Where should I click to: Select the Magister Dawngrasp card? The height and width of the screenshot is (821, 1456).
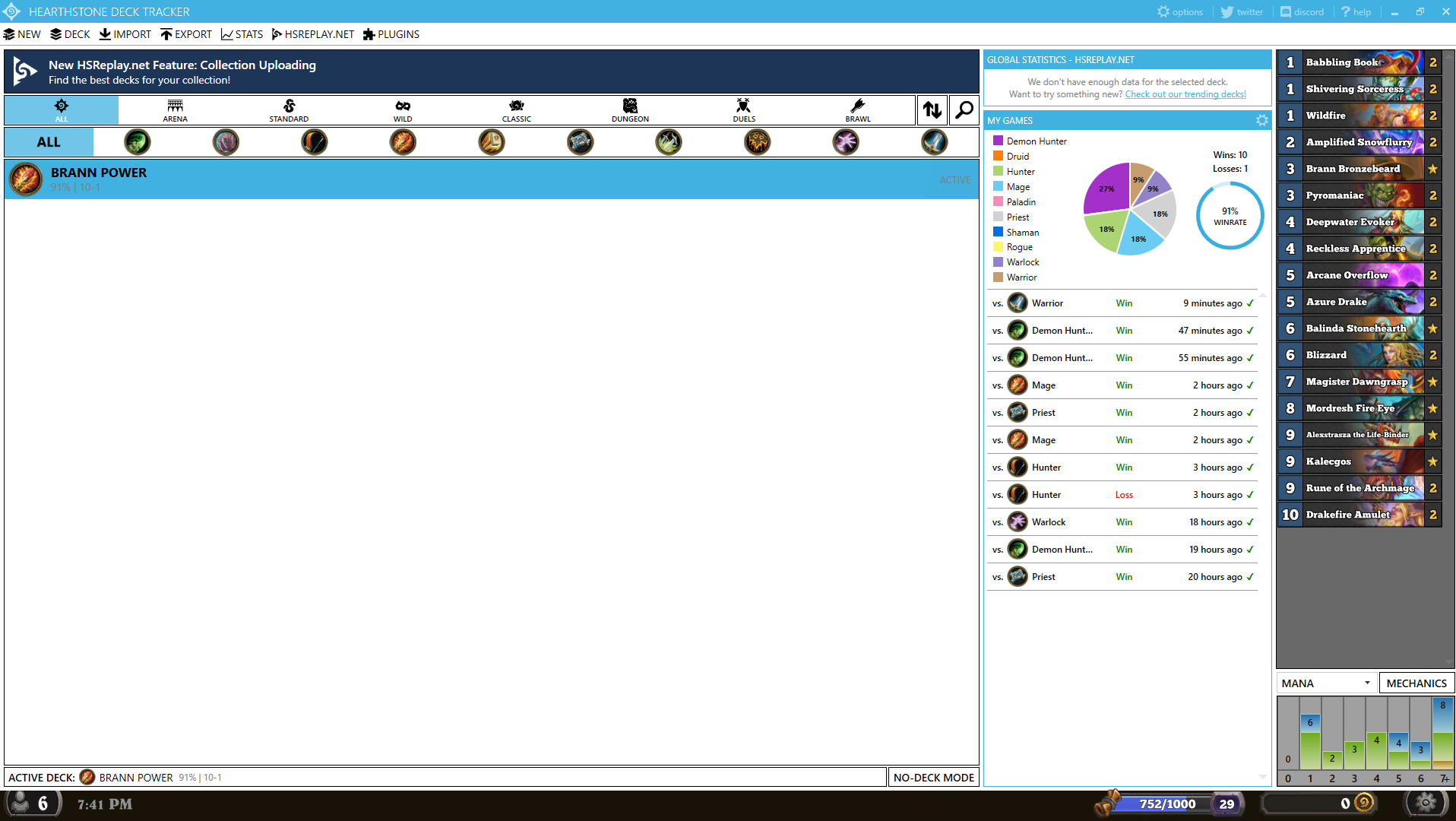(x=1359, y=382)
